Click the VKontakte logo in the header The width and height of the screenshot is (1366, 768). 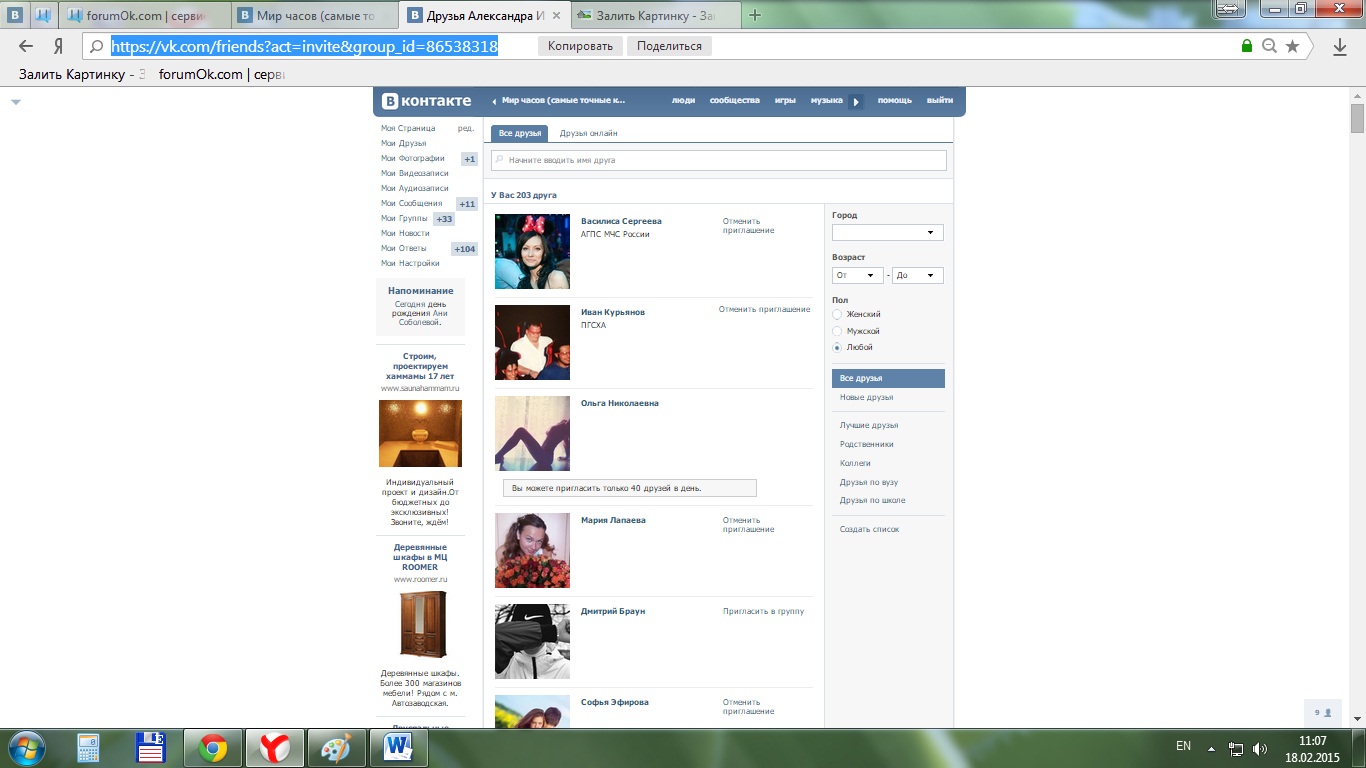(426, 101)
